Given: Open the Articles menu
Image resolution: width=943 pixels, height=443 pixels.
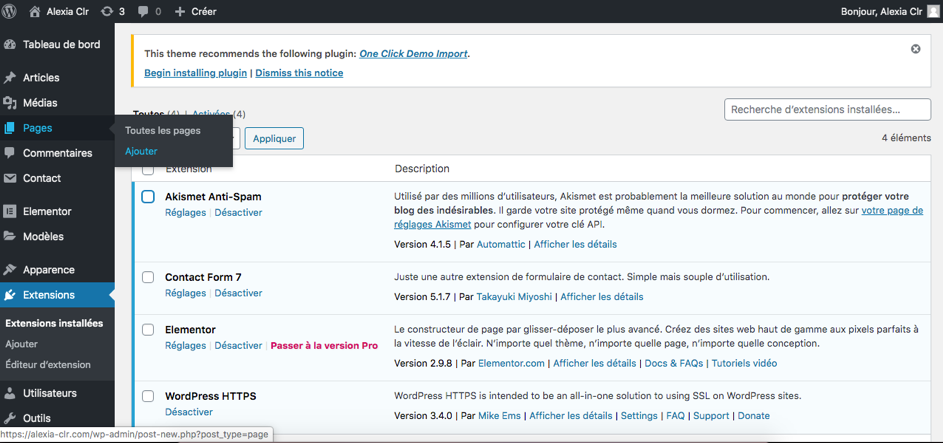Looking at the screenshot, I should click(x=41, y=78).
